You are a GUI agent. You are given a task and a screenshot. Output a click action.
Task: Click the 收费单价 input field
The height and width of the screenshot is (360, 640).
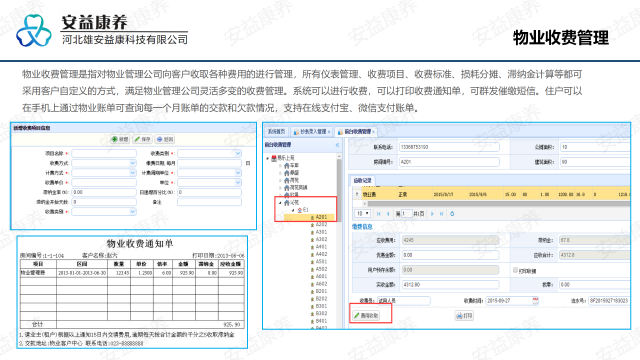pyautogui.click(x=104, y=182)
